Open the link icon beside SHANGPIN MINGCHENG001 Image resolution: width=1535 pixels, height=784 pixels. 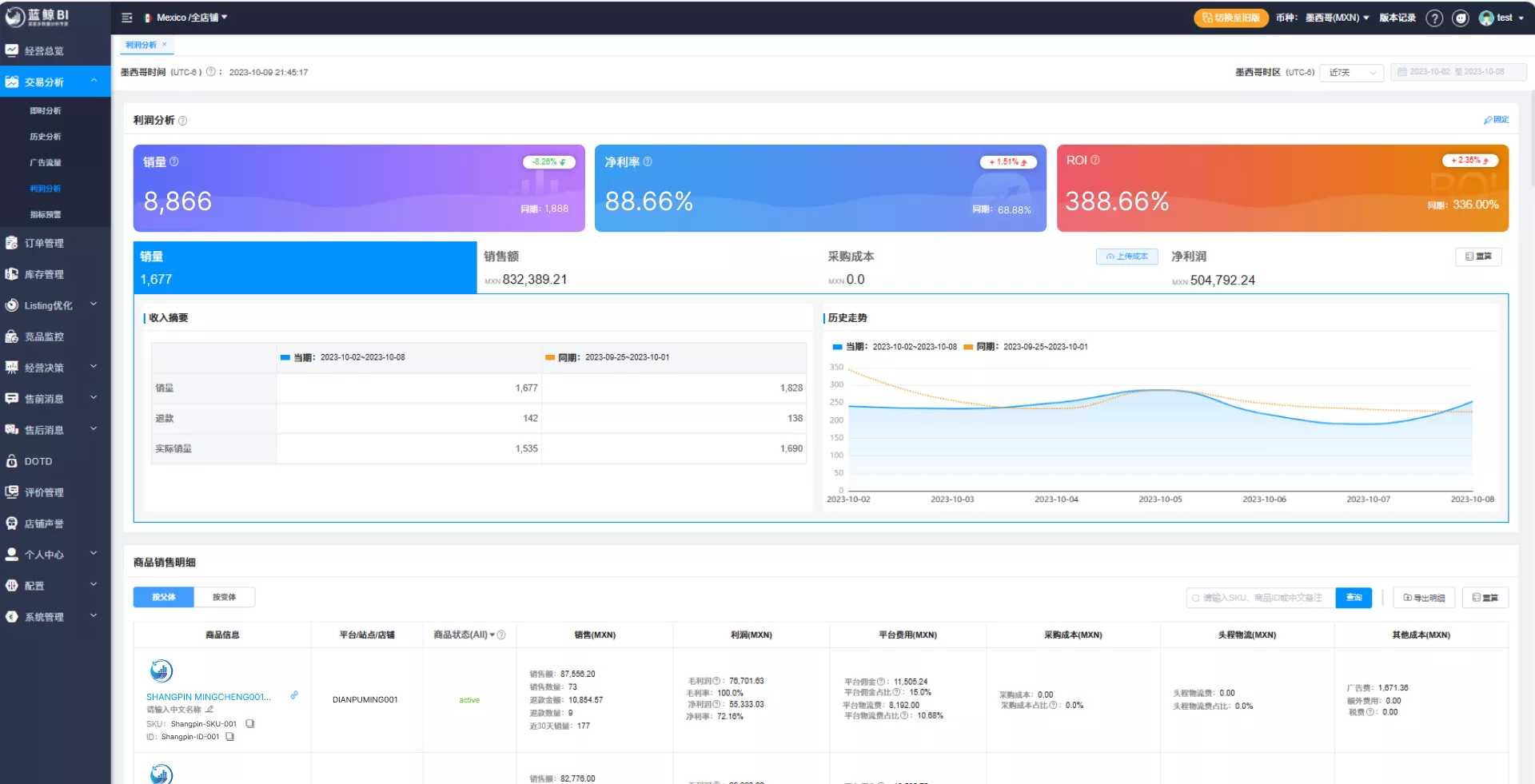click(294, 695)
